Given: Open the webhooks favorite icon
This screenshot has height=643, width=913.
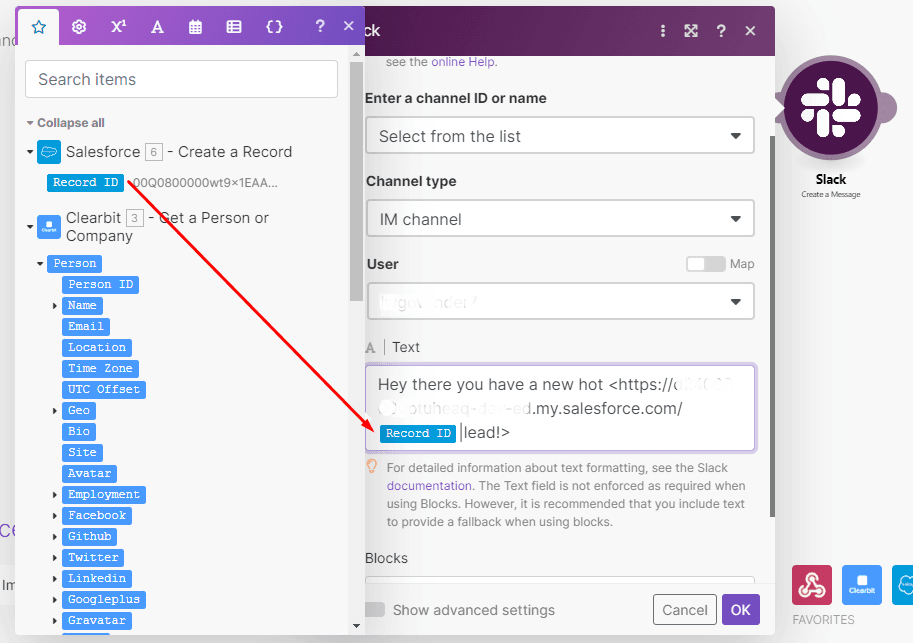Looking at the screenshot, I should pos(812,585).
